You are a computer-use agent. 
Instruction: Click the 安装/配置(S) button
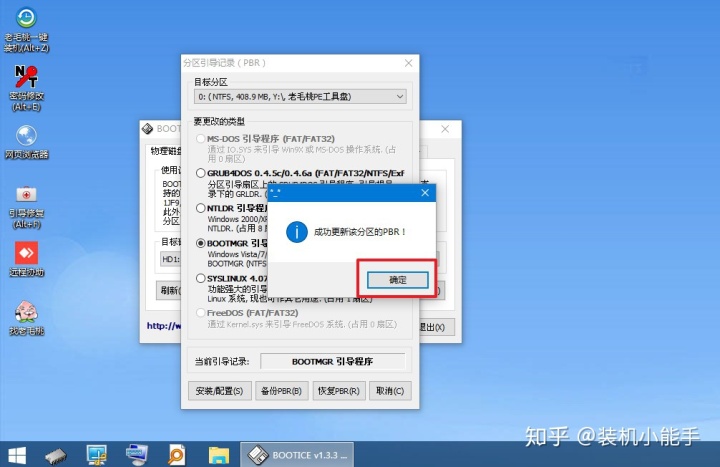(219, 391)
